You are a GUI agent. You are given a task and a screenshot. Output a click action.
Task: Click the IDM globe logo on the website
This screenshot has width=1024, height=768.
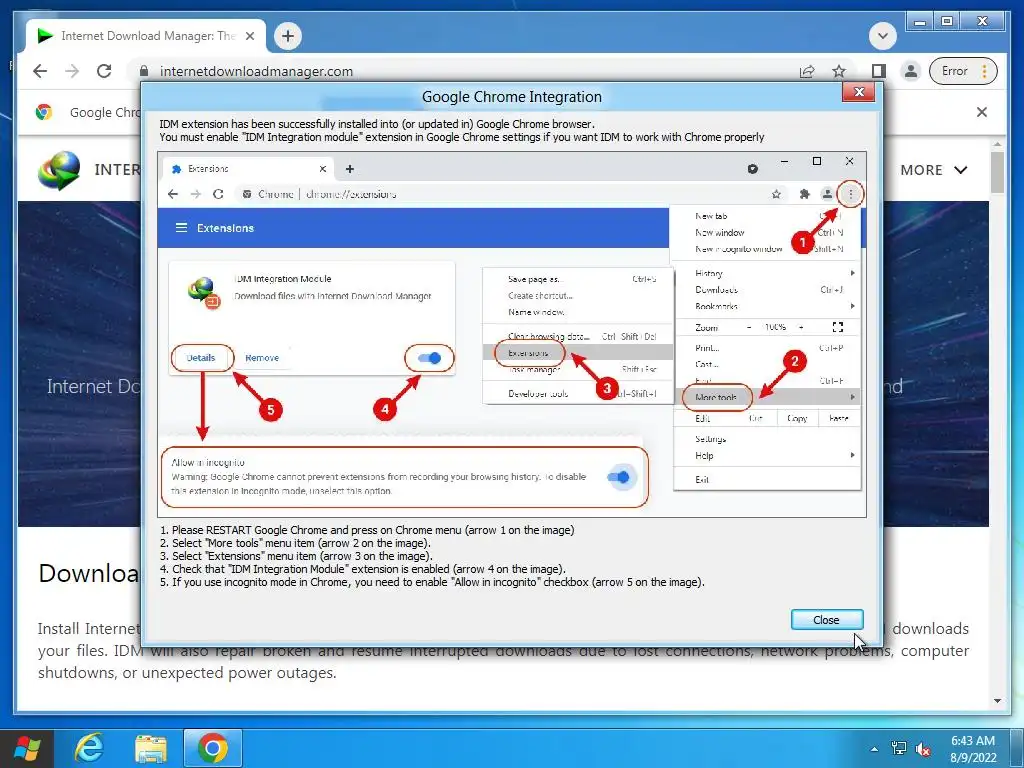point(59,170)
